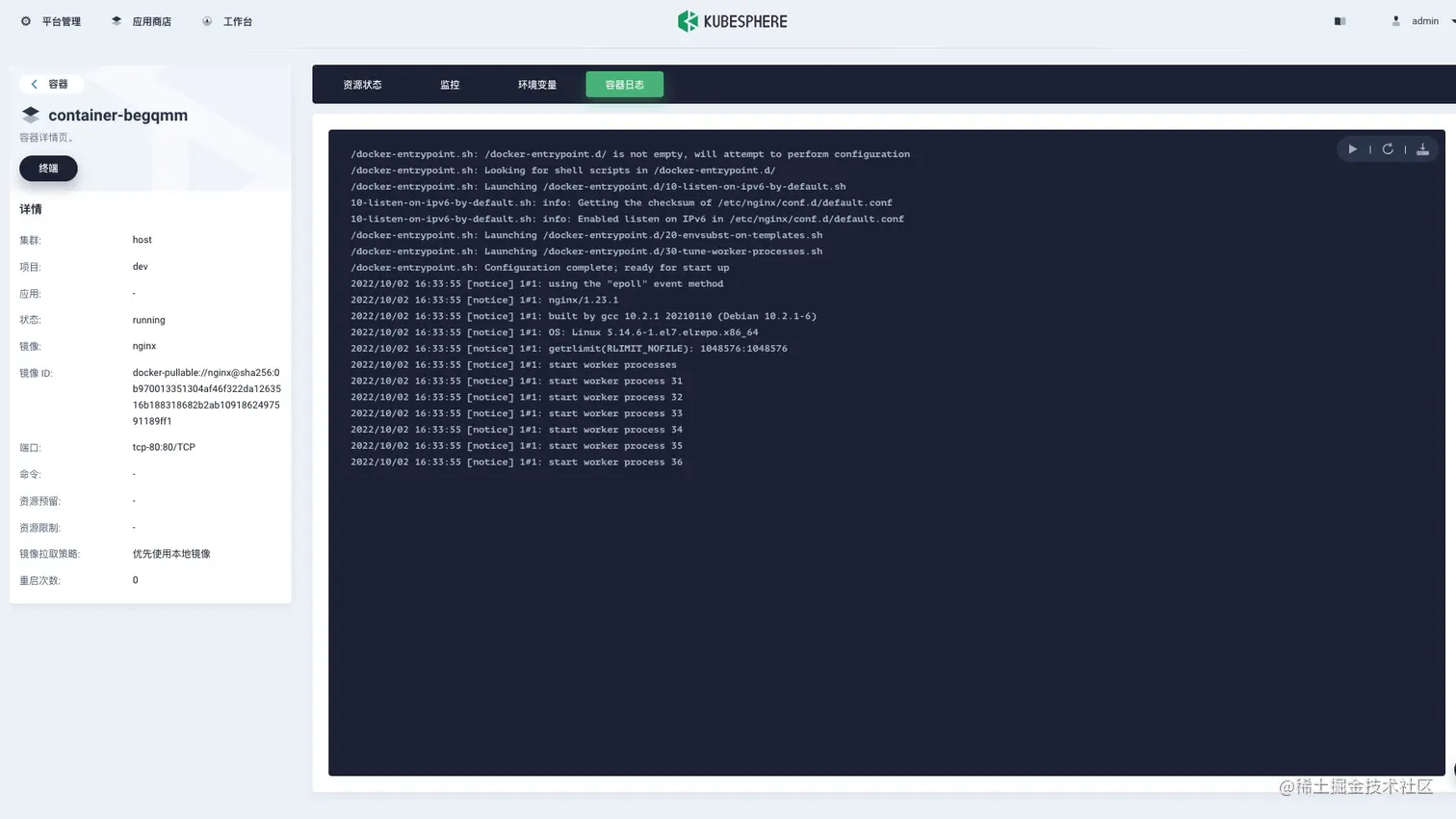Click log line with getrlimit(RLIMIT_NOFILE)
Screen dimensions: 1456x819
pos(569,349)
